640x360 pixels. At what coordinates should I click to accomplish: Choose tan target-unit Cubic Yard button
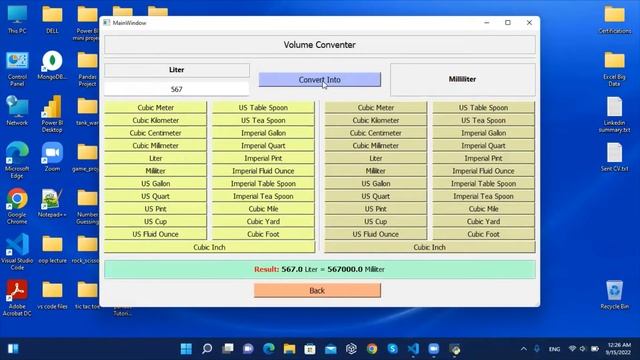point(483,221)
